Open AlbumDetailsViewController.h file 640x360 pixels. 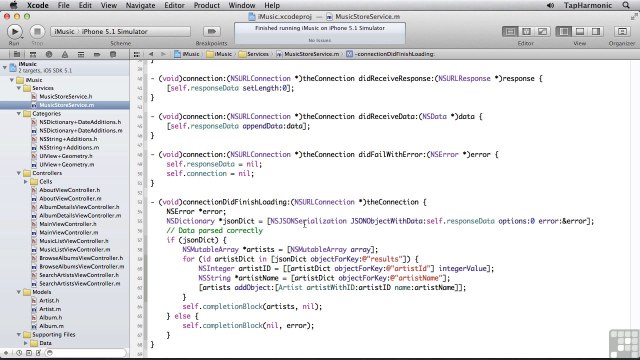(79, 207)
